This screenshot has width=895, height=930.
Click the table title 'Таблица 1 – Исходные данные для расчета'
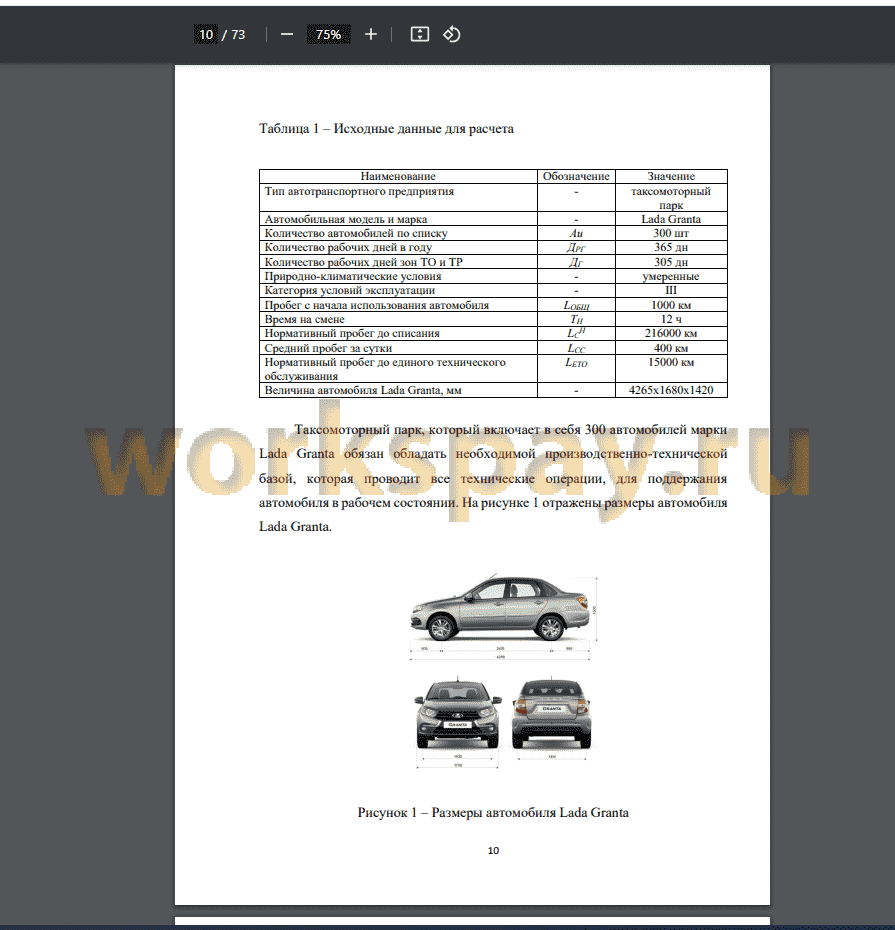point(386,129)
